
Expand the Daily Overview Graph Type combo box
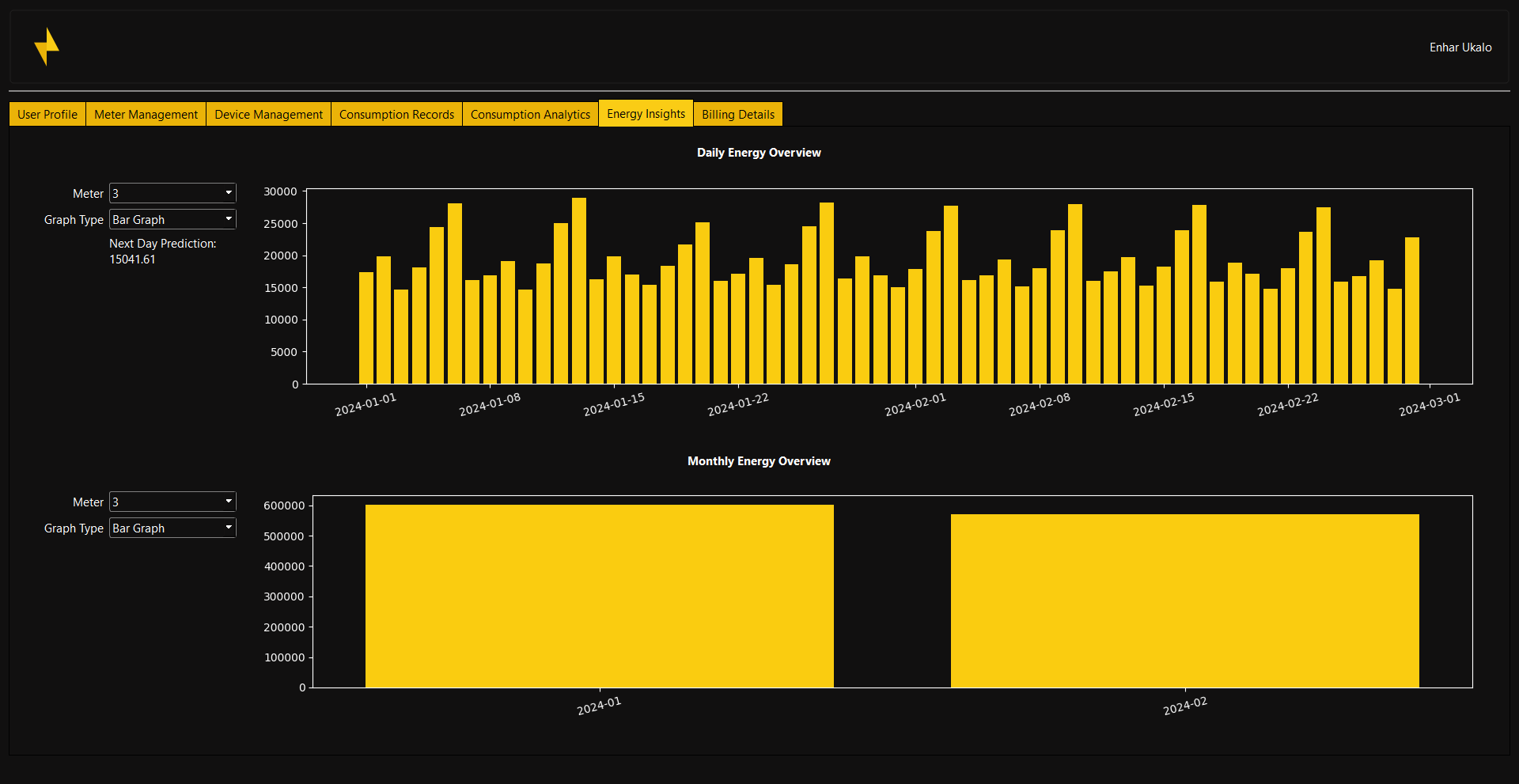pyautogui.click(x=172, y=219)
